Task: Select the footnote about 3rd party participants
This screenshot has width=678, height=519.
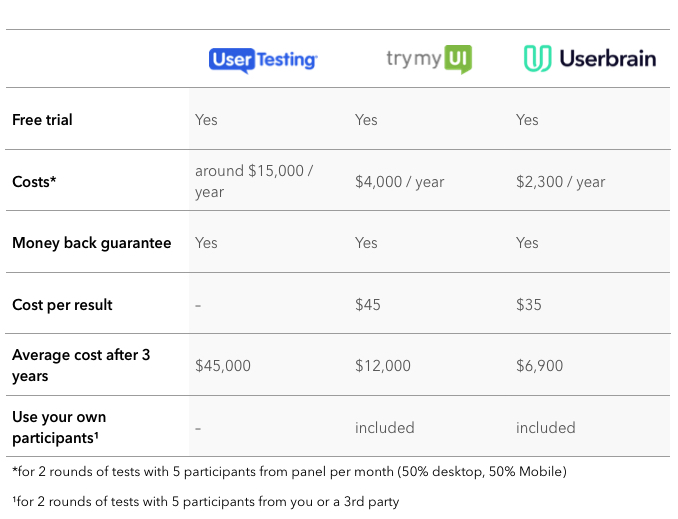Action: point(205,502)
